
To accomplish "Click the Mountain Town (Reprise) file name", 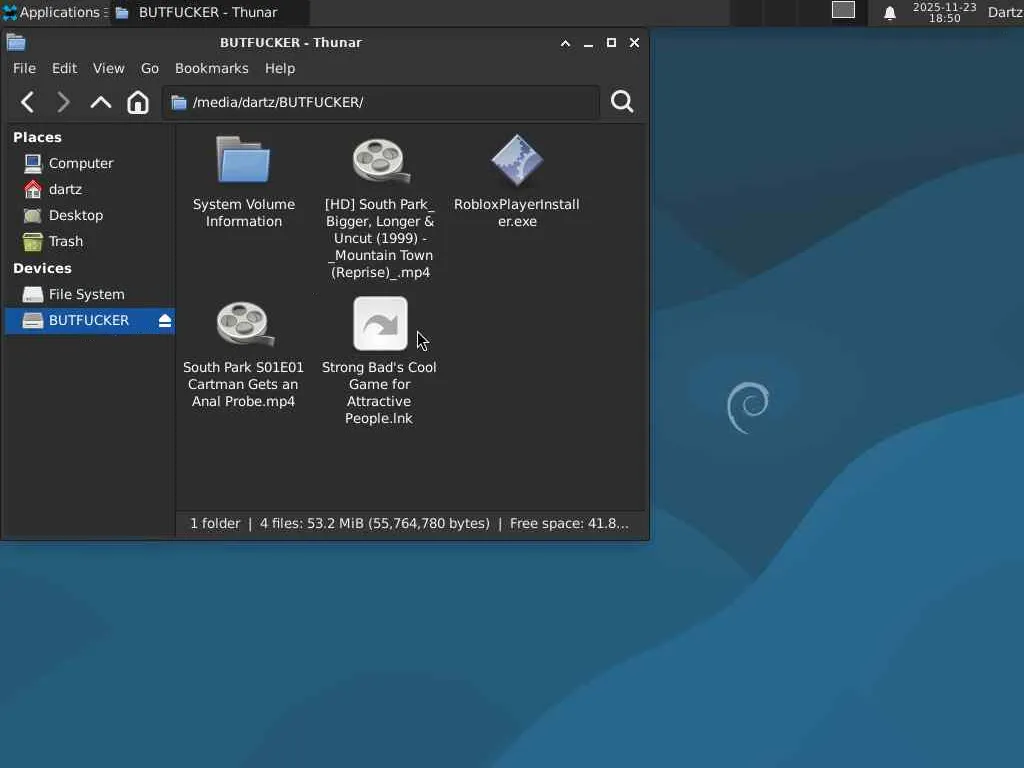I will [x=381, y=238].
